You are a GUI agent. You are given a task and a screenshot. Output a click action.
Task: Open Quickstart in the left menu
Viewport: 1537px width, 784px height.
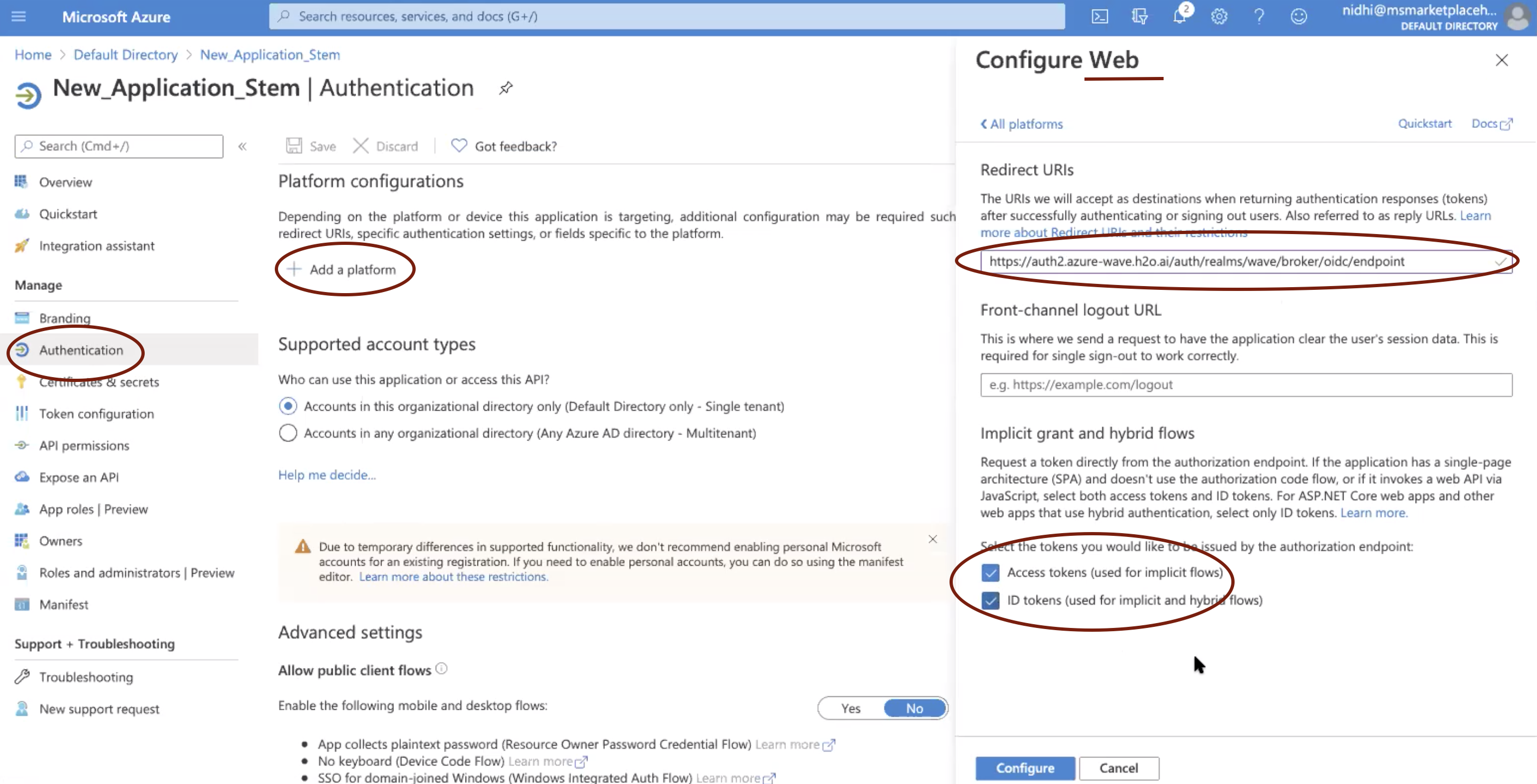tap(68, 213)
